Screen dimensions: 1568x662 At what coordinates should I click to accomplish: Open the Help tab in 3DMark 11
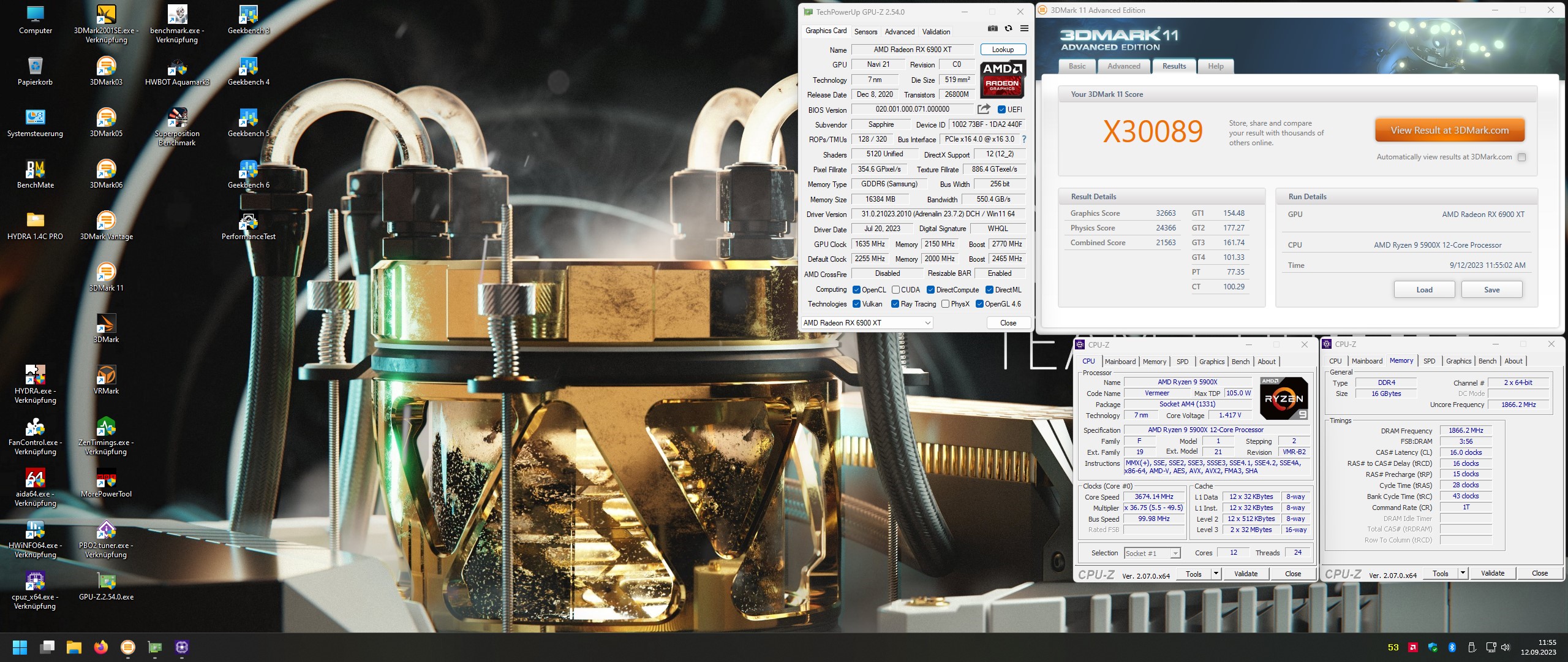[1215, 66]
